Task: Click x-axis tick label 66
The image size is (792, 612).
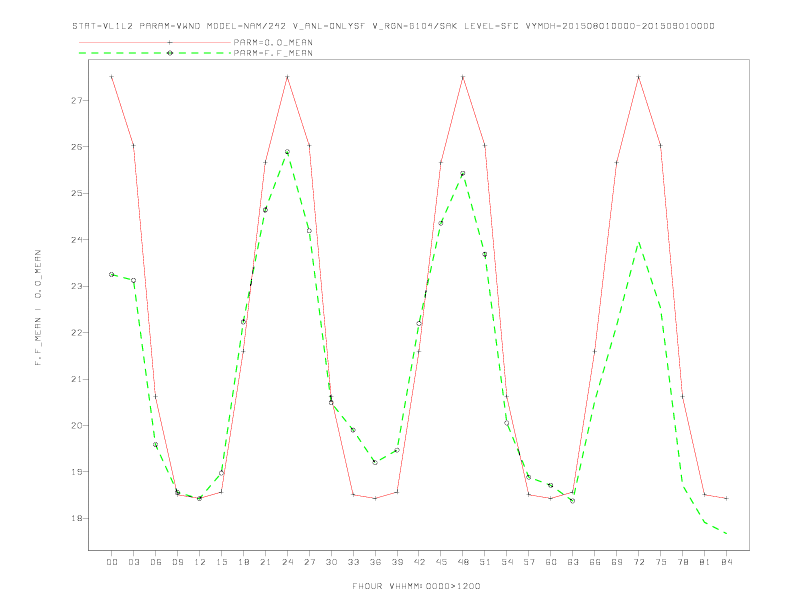Action: coord(595,562)
